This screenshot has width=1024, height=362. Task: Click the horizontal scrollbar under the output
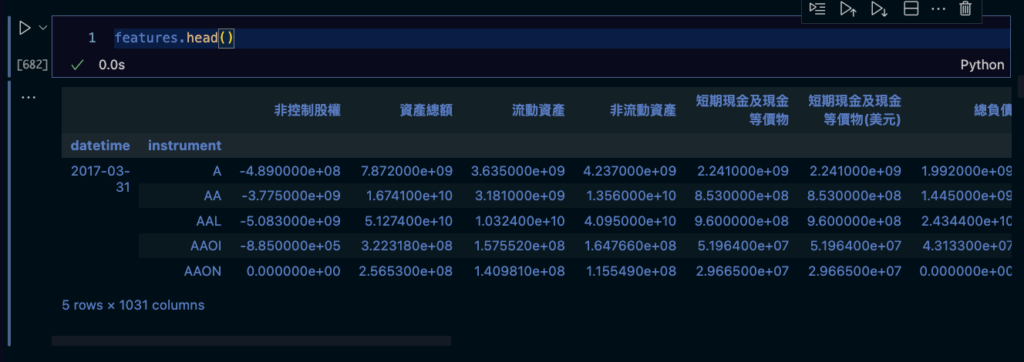[251, 340]
